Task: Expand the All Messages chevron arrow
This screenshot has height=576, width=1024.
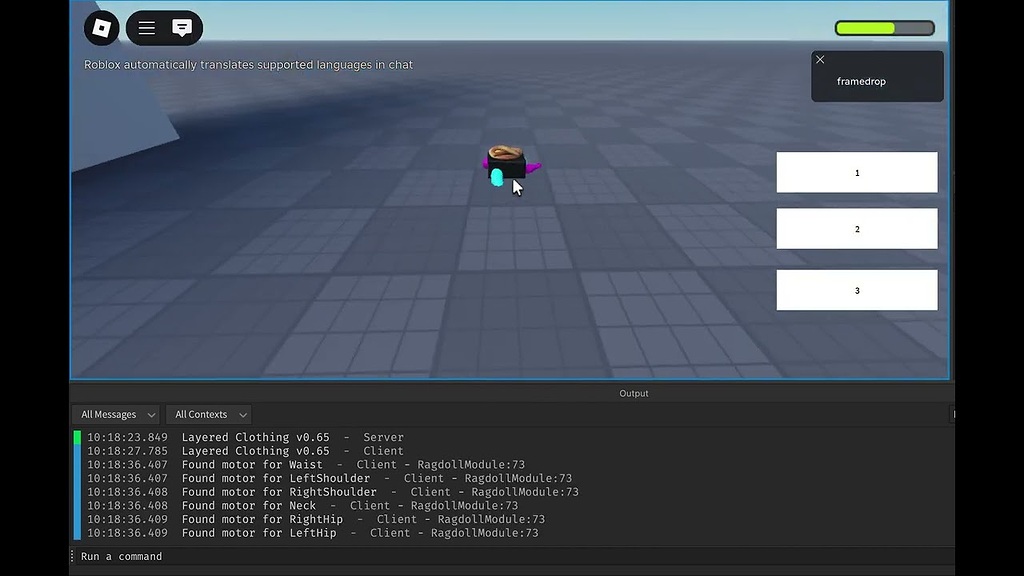Action: pos(151,414)
